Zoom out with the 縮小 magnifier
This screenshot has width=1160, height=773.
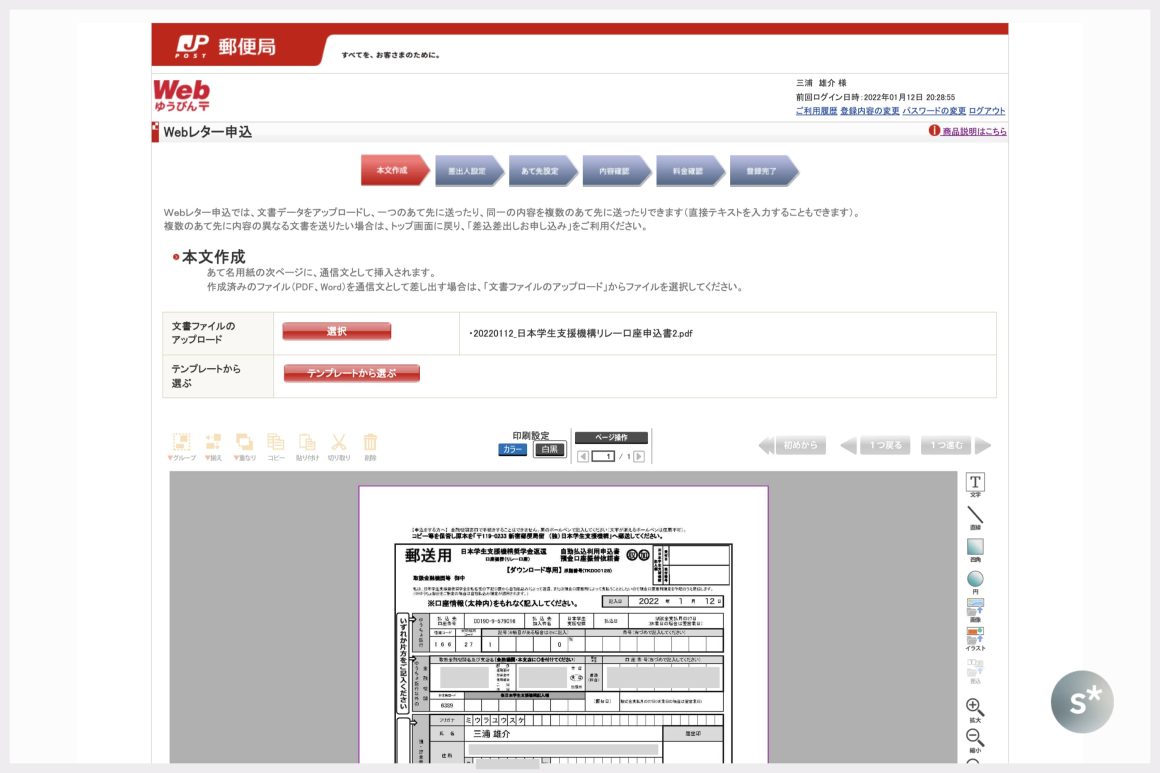click(974, 739)
